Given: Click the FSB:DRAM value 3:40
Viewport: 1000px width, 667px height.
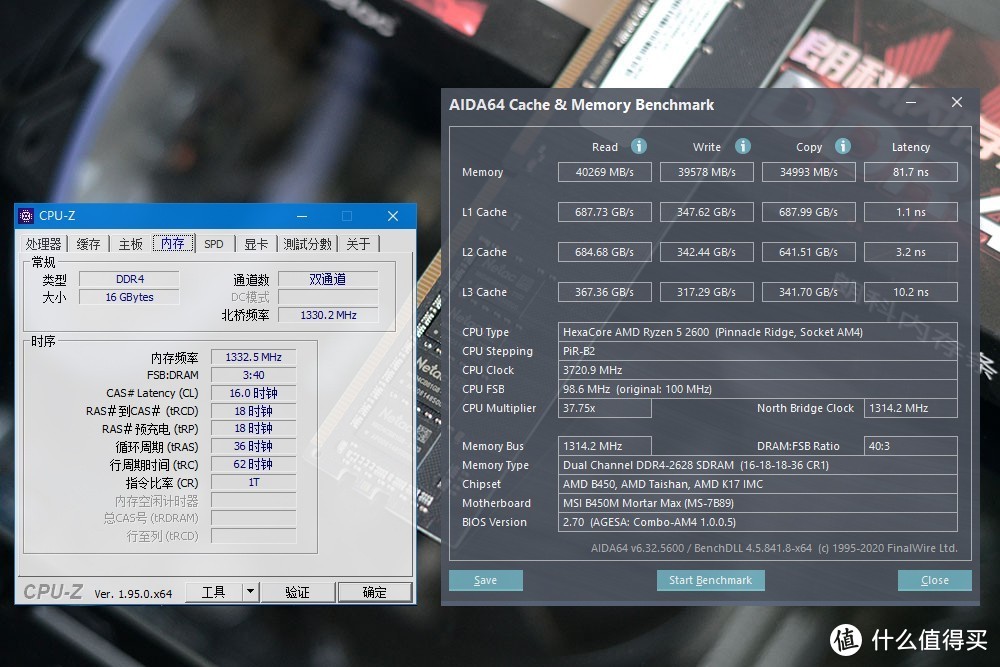Looking at the screenshot, I should (253, 375).
